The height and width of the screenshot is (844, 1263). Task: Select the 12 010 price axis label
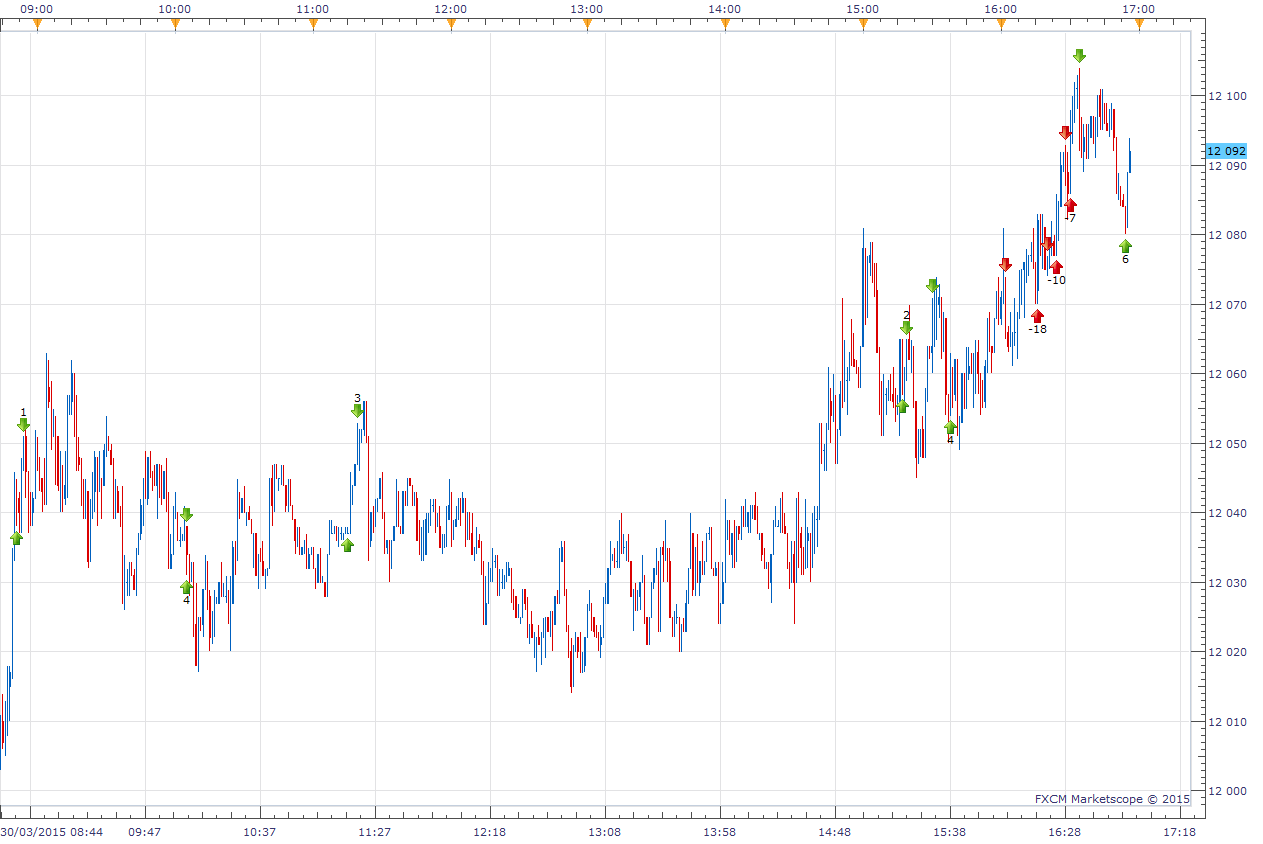pyautogui.click(x=1227, y=722)
